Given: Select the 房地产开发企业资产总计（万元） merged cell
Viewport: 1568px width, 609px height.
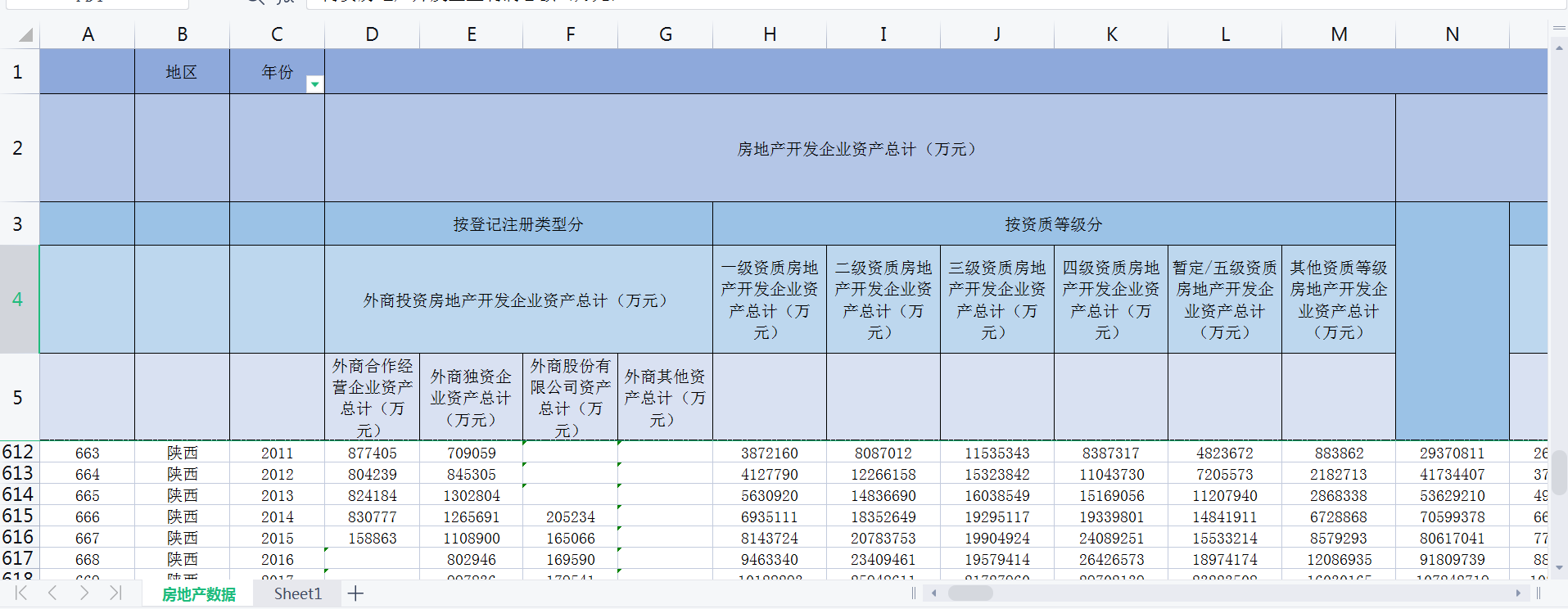Looking at the screenshot, I should pyautogui.click(x=860, y=148).
